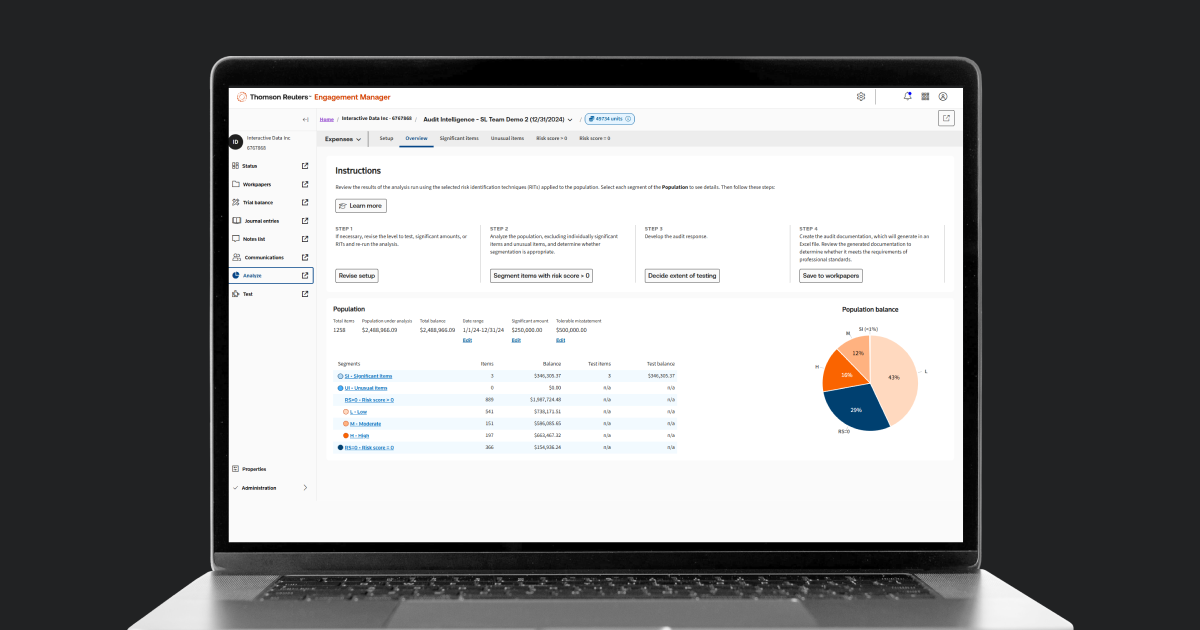1200x630 pixels.
Task: Click Decide extent of testing button
Action: (682, 275)
